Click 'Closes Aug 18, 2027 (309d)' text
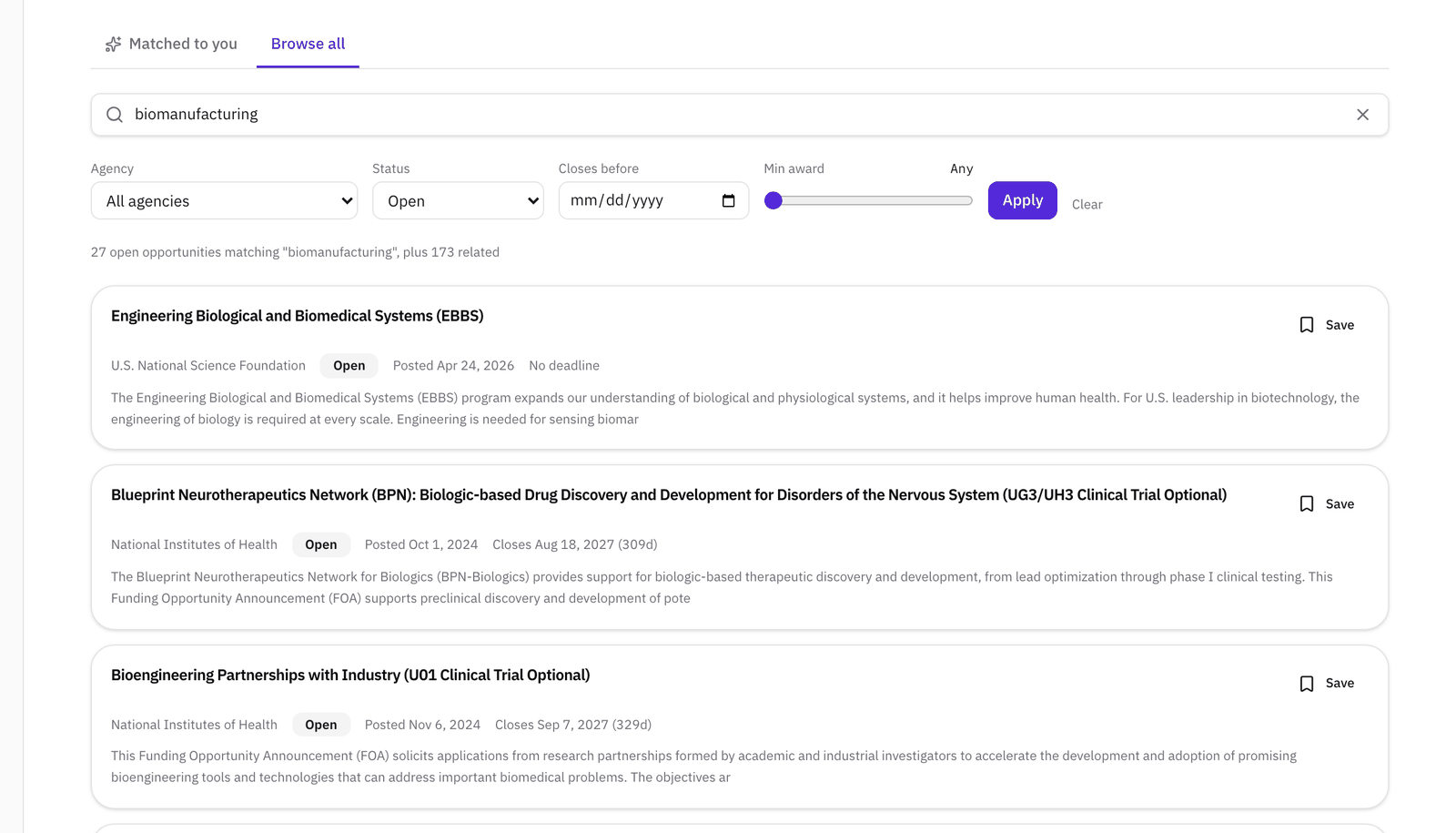Image resolution: width=1456 pixels, height=833 pixels. click(x=575, y=545)
